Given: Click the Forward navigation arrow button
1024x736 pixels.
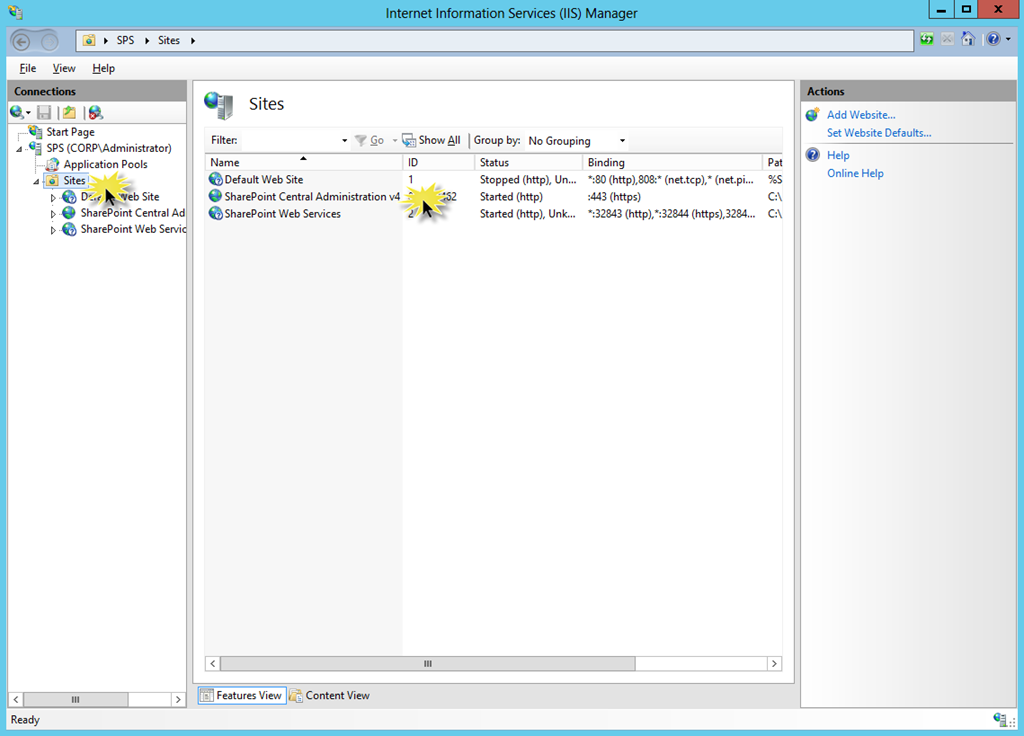Looking at the screenshot, I should pyautogui.click(x=49, y=41).
